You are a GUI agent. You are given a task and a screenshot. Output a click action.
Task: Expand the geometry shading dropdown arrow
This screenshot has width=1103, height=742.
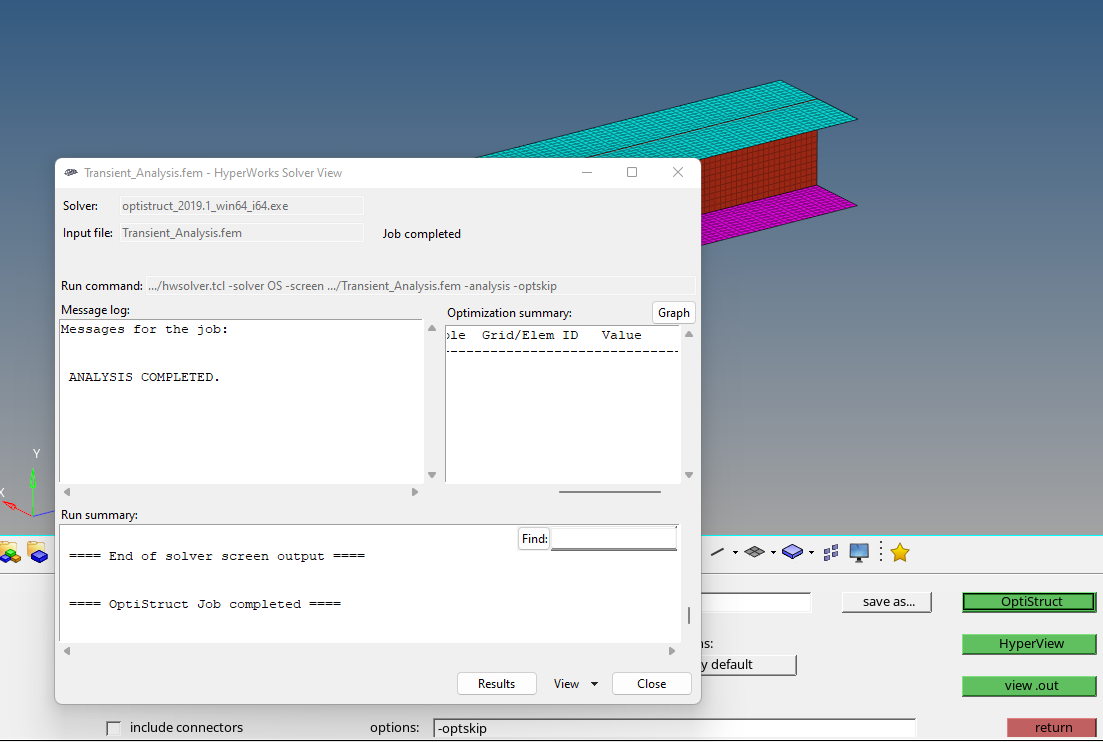click(810, 551)
